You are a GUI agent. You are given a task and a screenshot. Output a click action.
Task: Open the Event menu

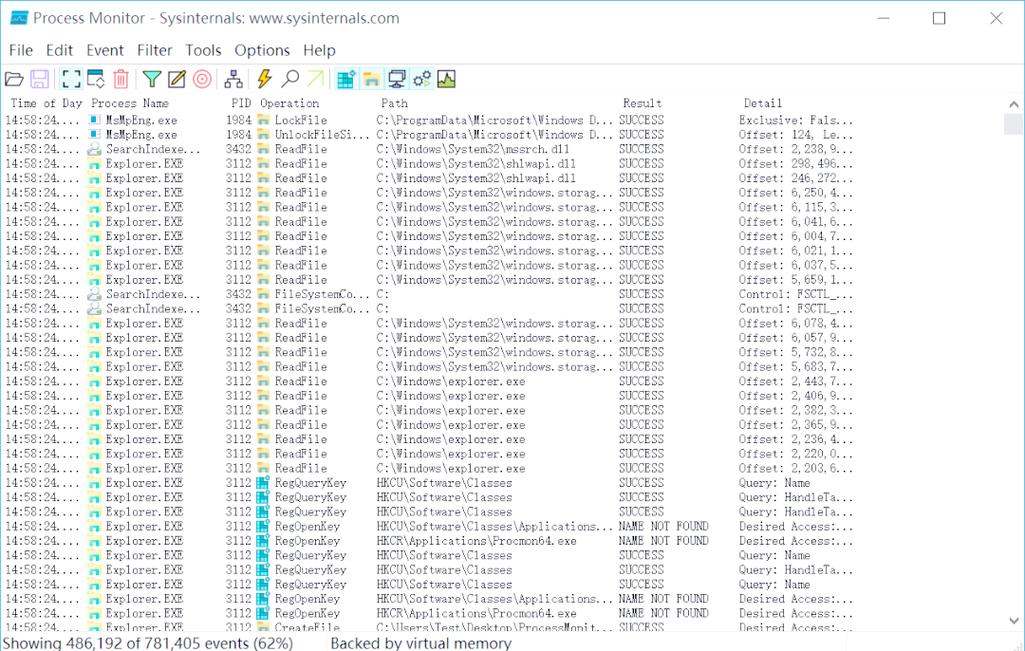pyautogui.click(x=107, y=50)
